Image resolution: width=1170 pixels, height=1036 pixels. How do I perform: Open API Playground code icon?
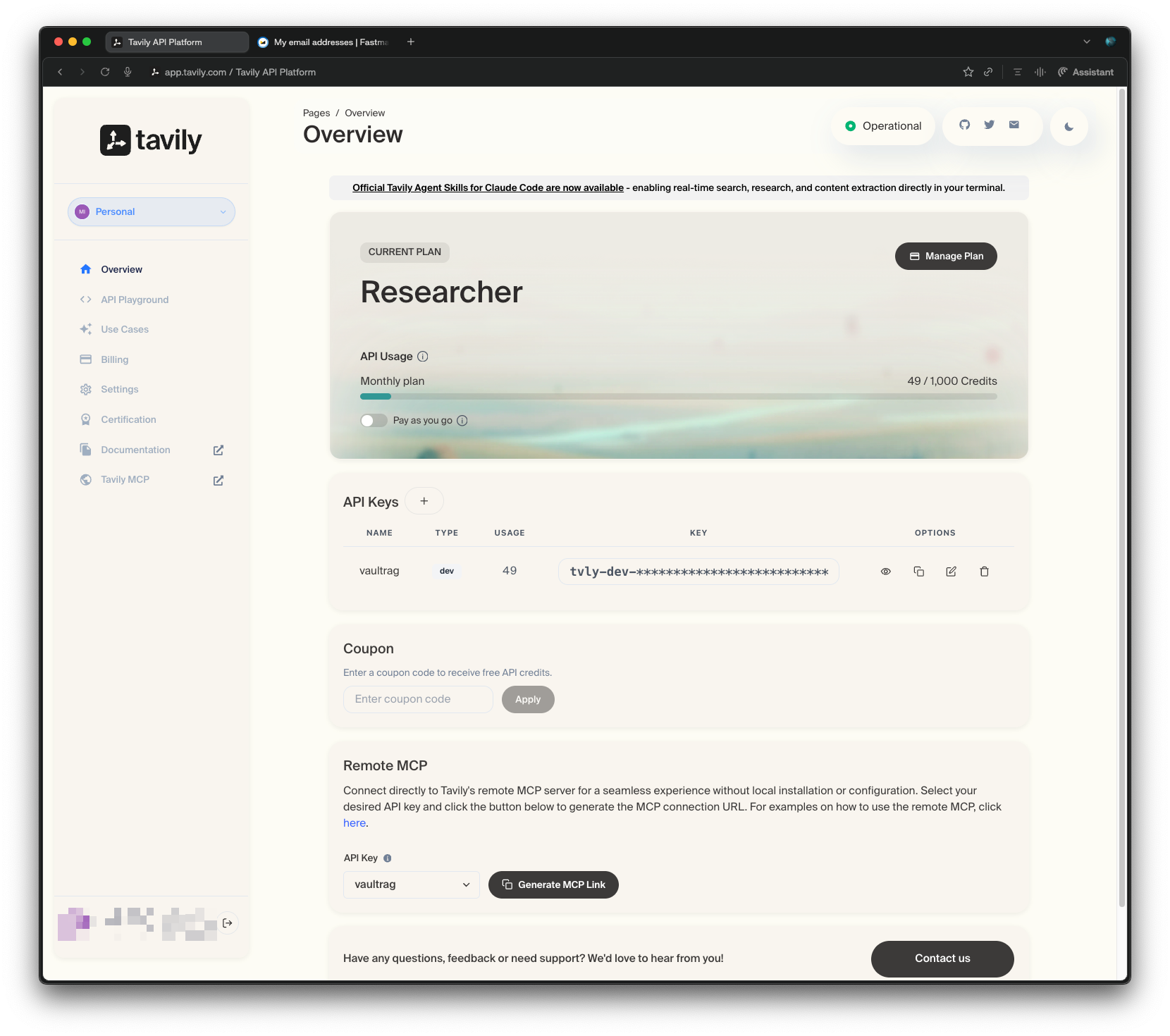(x=86, y=300)
